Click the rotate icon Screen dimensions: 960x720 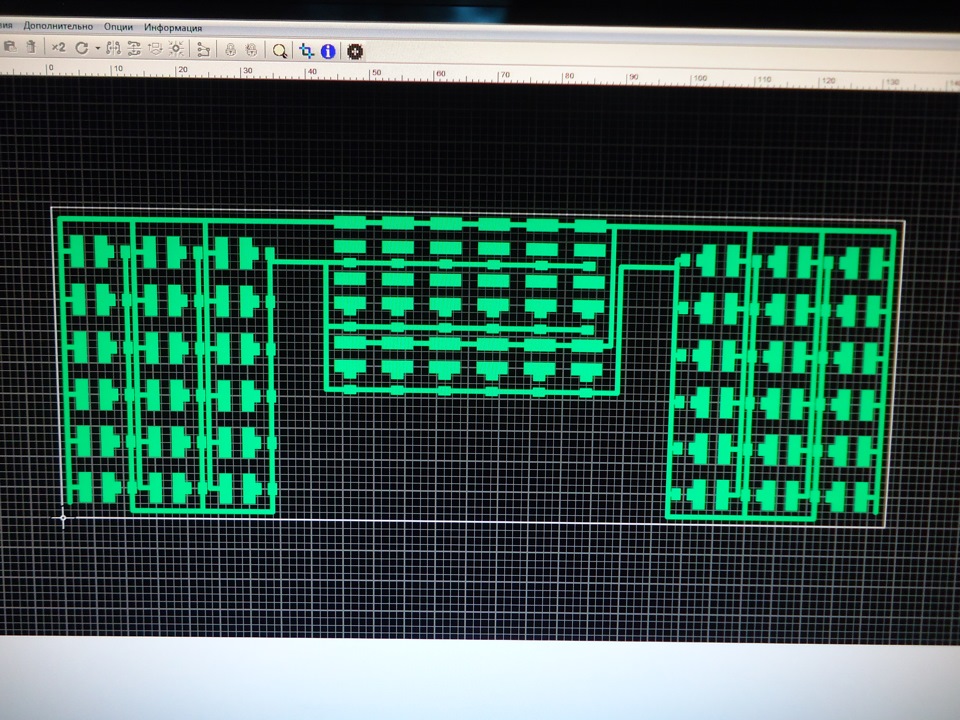coord(81,48)
